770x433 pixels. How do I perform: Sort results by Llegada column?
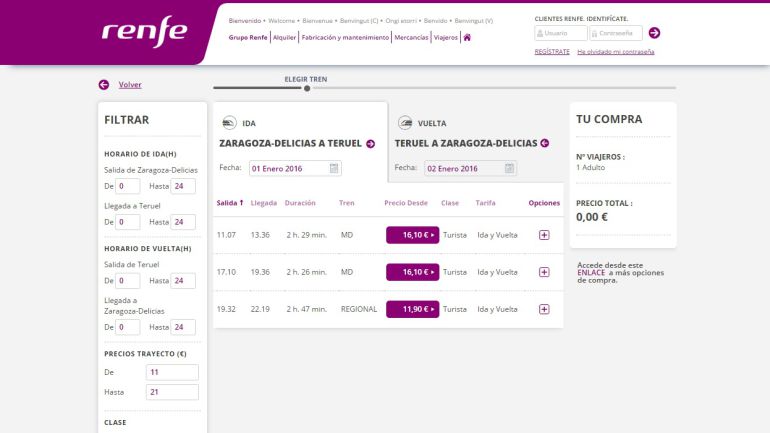(x=264, y=203)
